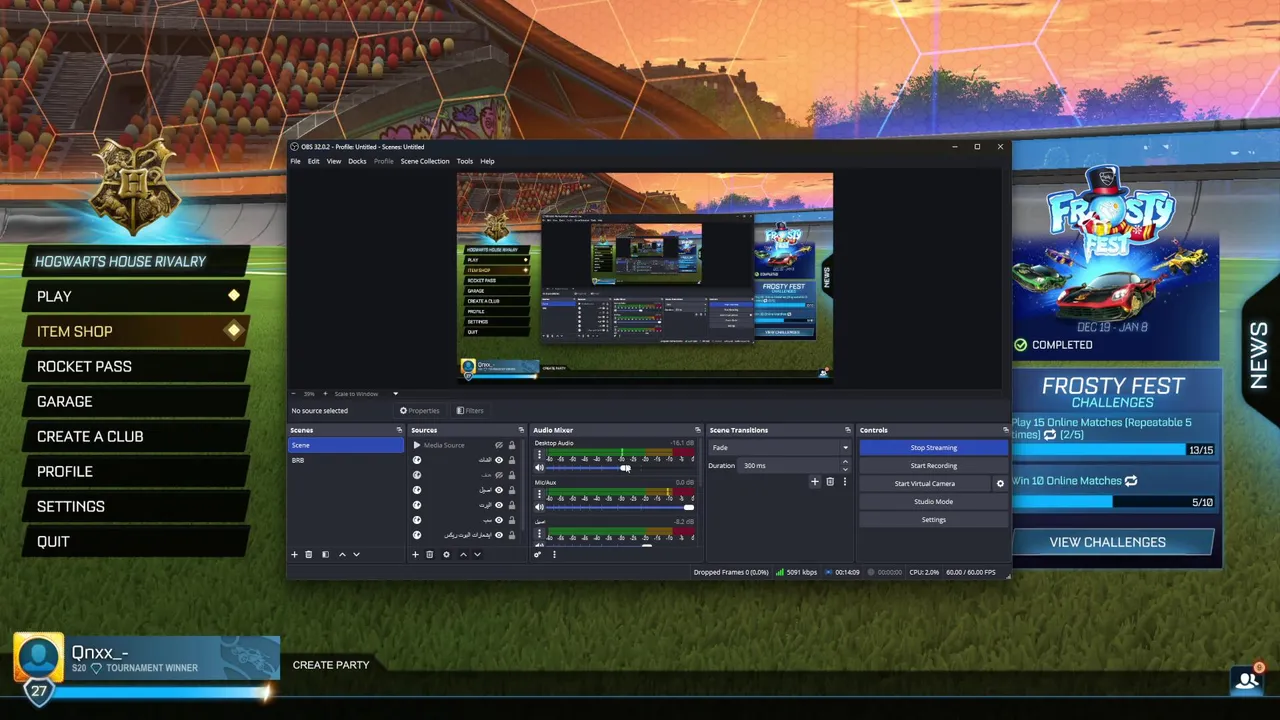Mute Mic/Aux speaker
The image size is (1280, 720).
(x=539, y=507)
